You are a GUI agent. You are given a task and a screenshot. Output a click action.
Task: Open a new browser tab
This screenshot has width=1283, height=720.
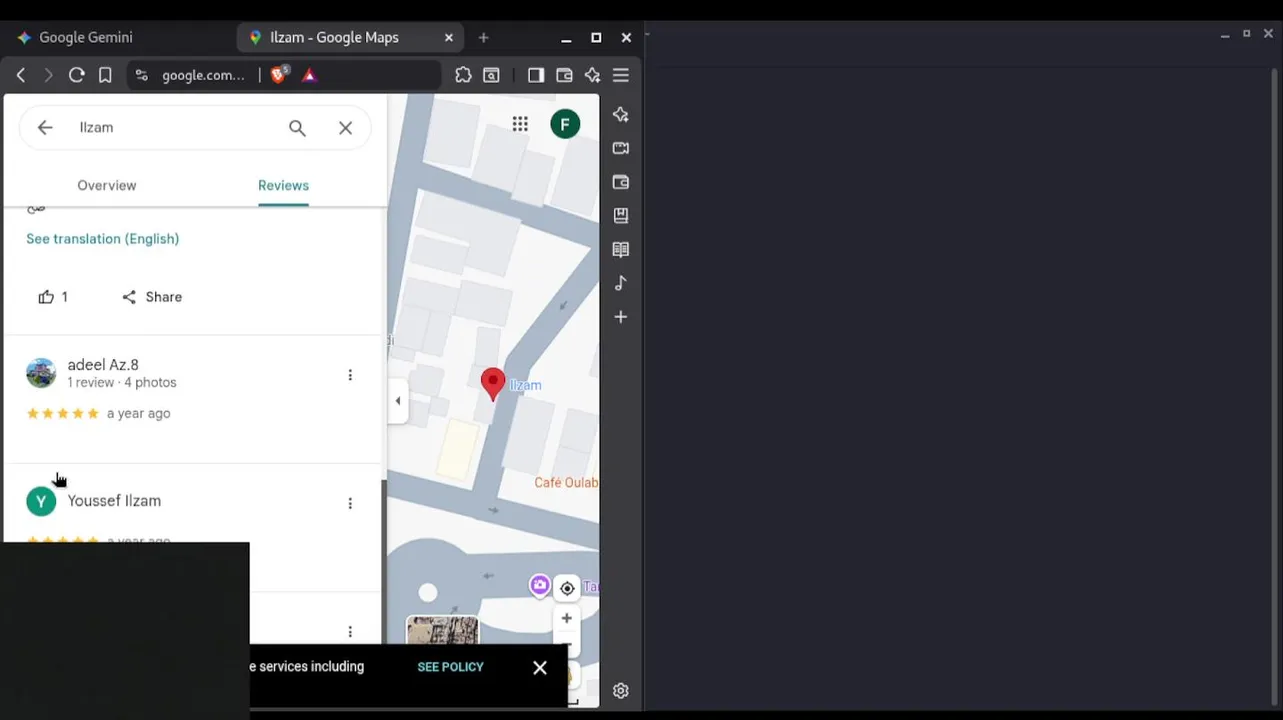483,37
